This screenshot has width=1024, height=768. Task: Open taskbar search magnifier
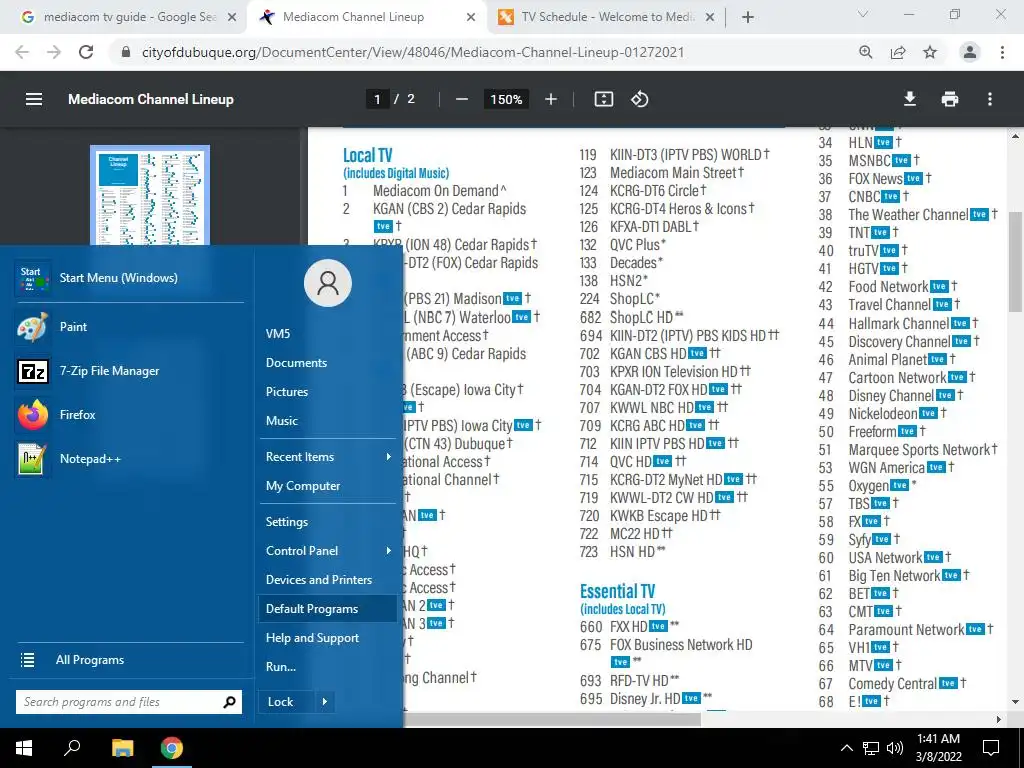(x=72, y=748)
